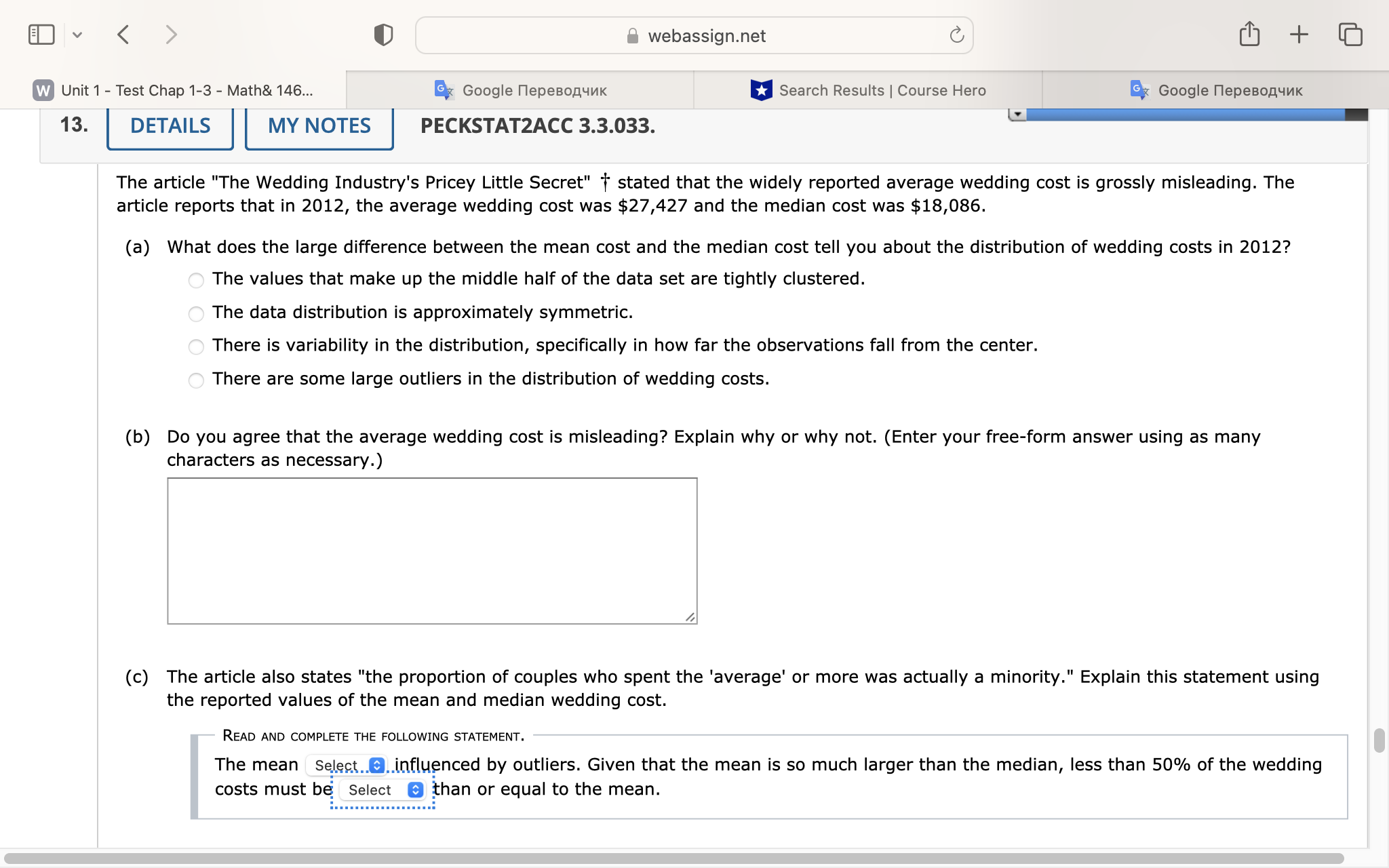Viewport: 1389px width, 868px height.
Task: Choose 'some large outliers' radio option
Action: (196, 380)
